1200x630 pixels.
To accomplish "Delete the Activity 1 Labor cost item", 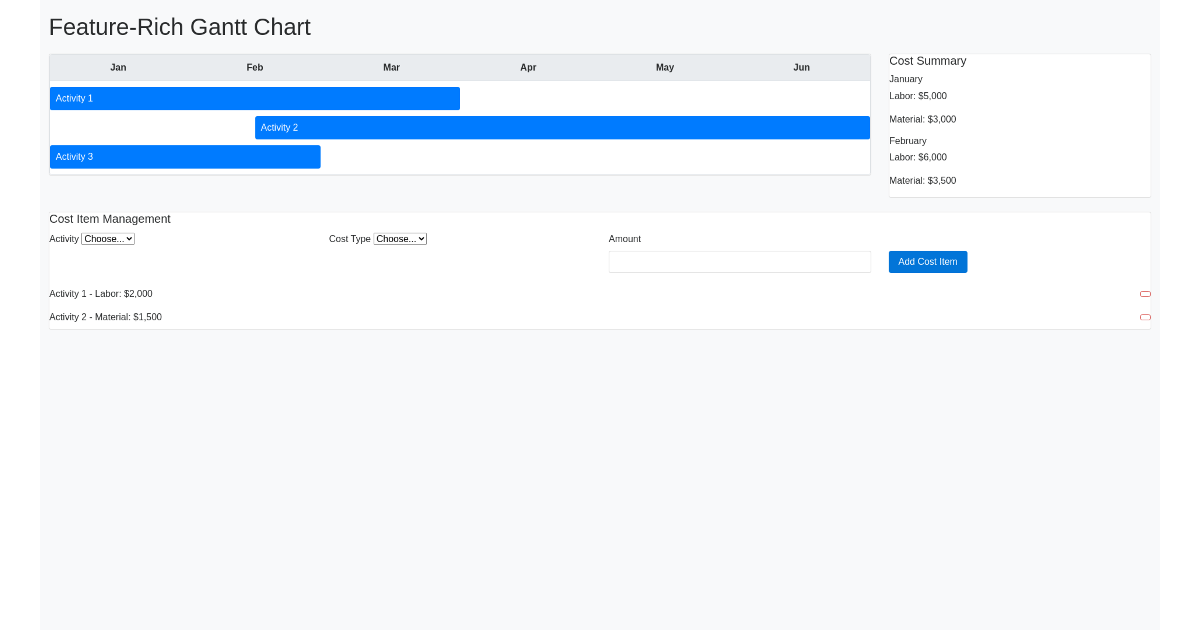I will (x=1145, y=293).
